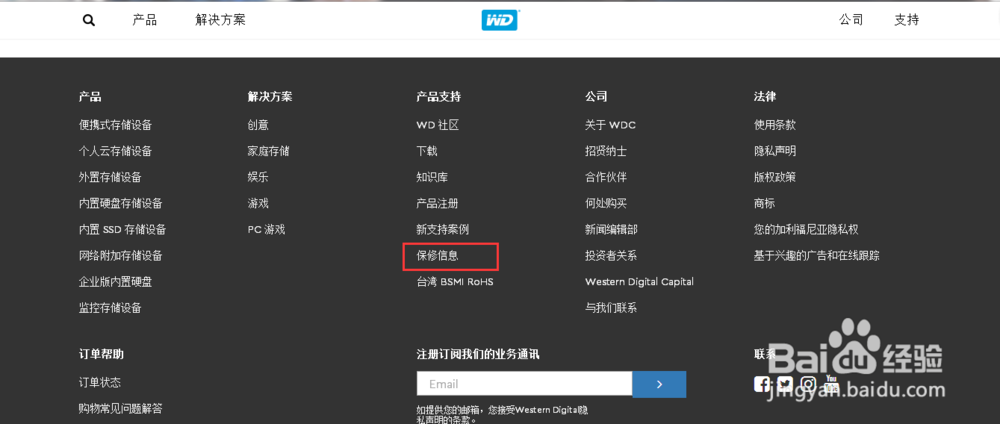Open Western Digital Capital link
This screenshot has width=1000, height=424.
pos(639,282)
